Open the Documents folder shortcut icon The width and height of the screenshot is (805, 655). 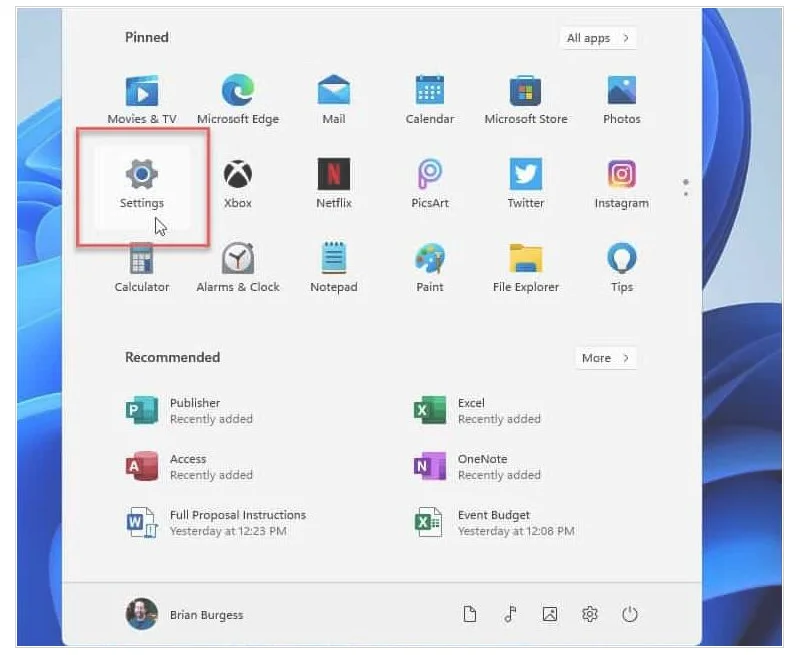pos(470,615)
